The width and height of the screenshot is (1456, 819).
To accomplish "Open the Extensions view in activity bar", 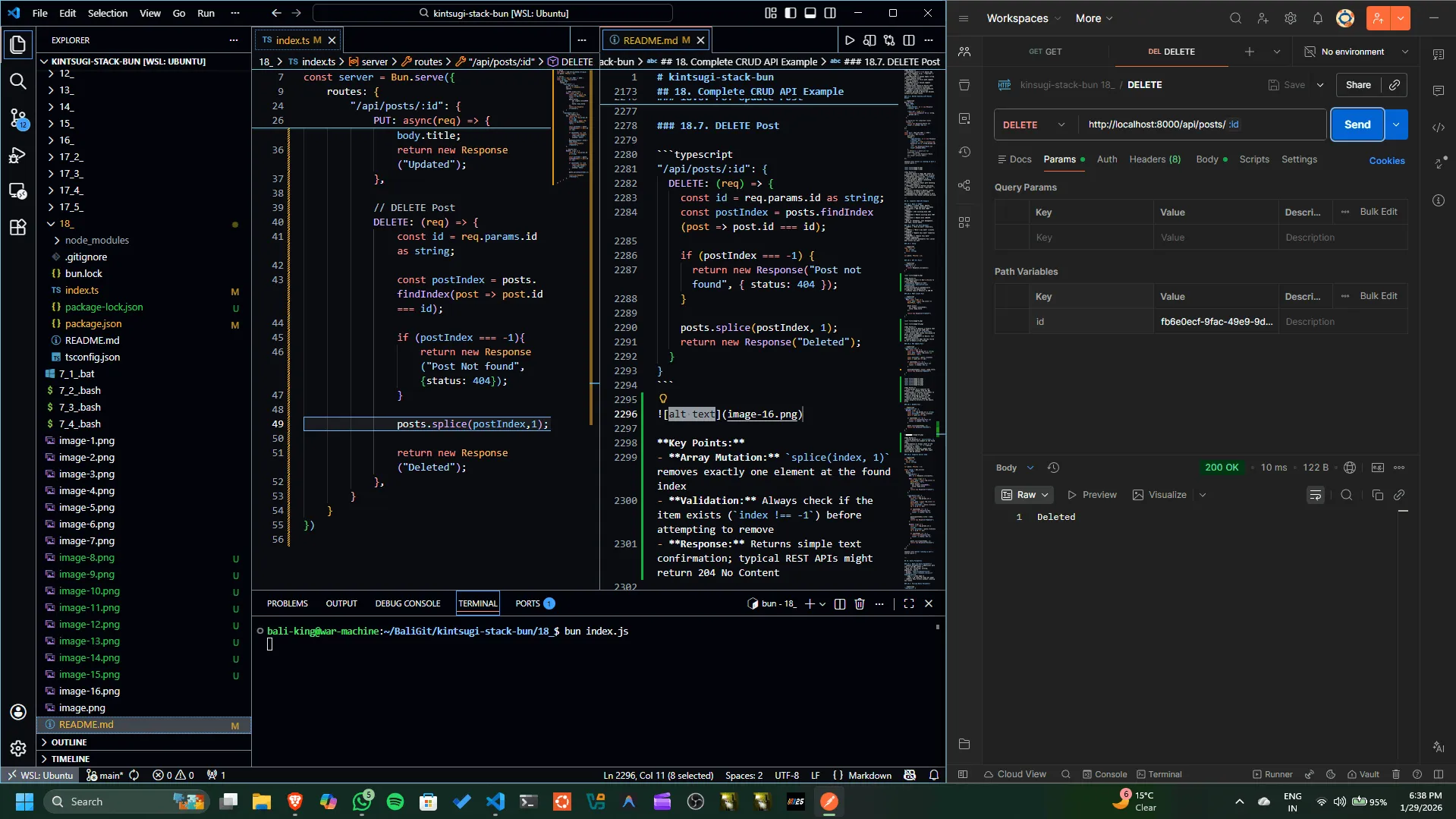I will (x=18, y=227).
